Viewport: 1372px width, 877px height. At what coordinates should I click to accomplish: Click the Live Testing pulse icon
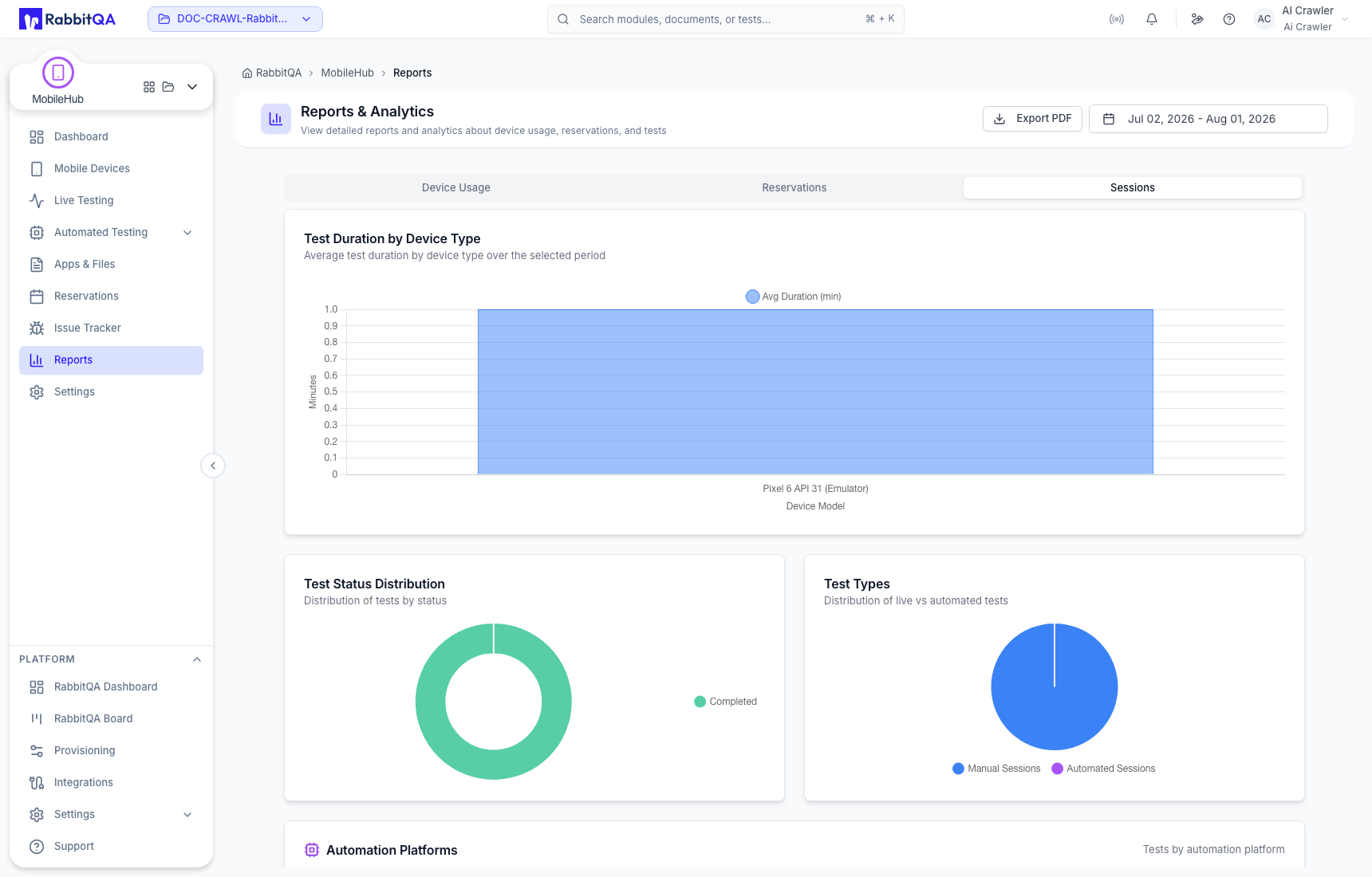(37, 201)
